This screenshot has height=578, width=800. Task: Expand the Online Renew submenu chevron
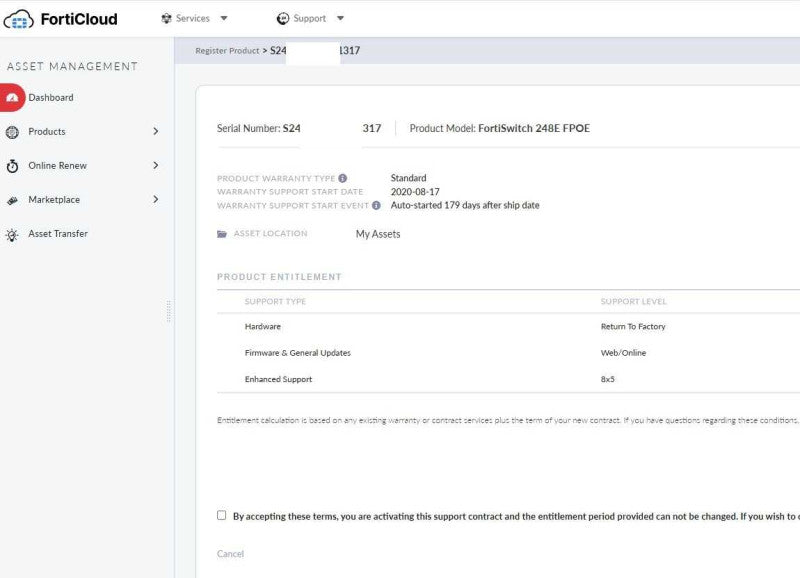point(156,165)
